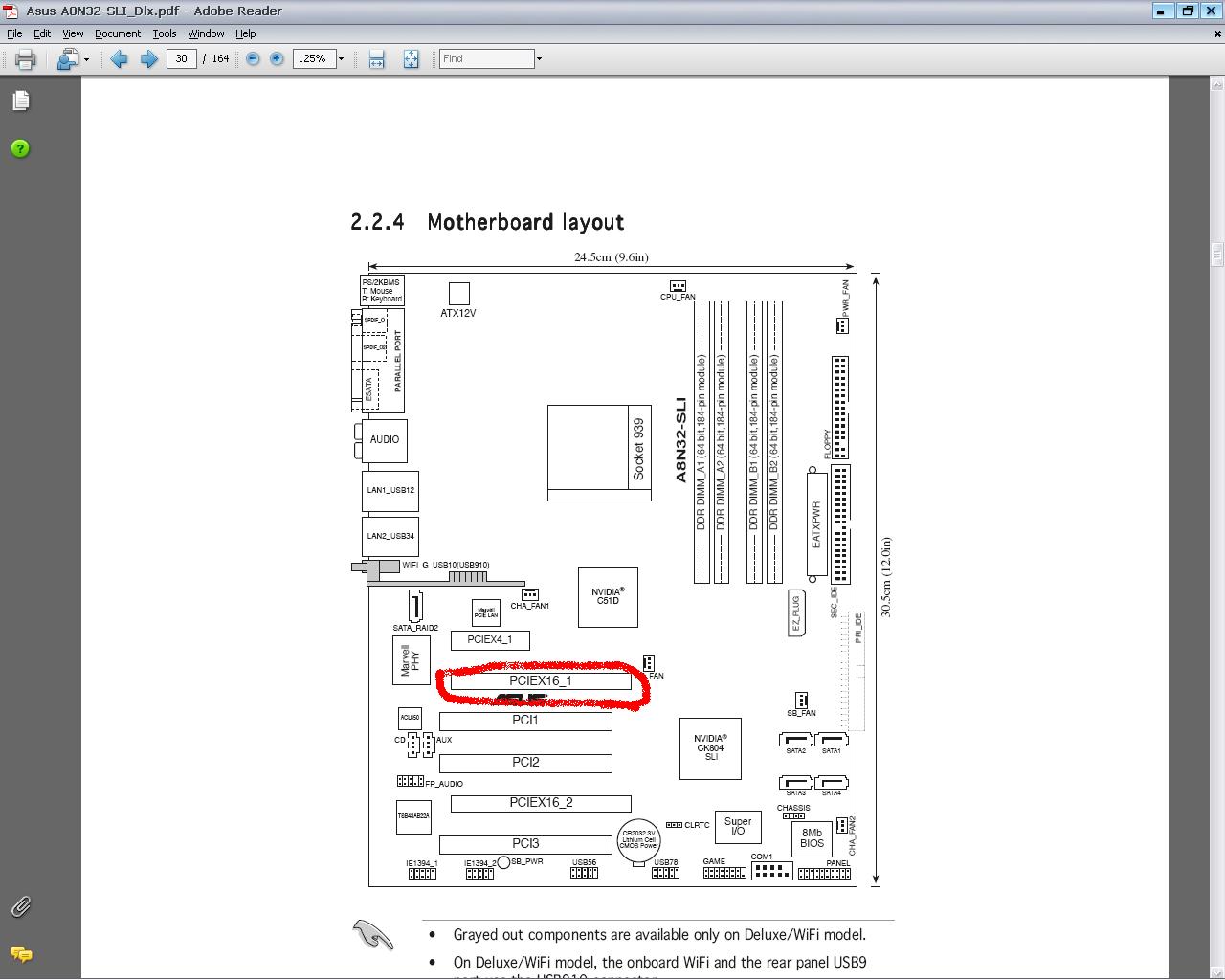
Task: Click the LAN1_USB12 port label
Action: click(390, 490)
